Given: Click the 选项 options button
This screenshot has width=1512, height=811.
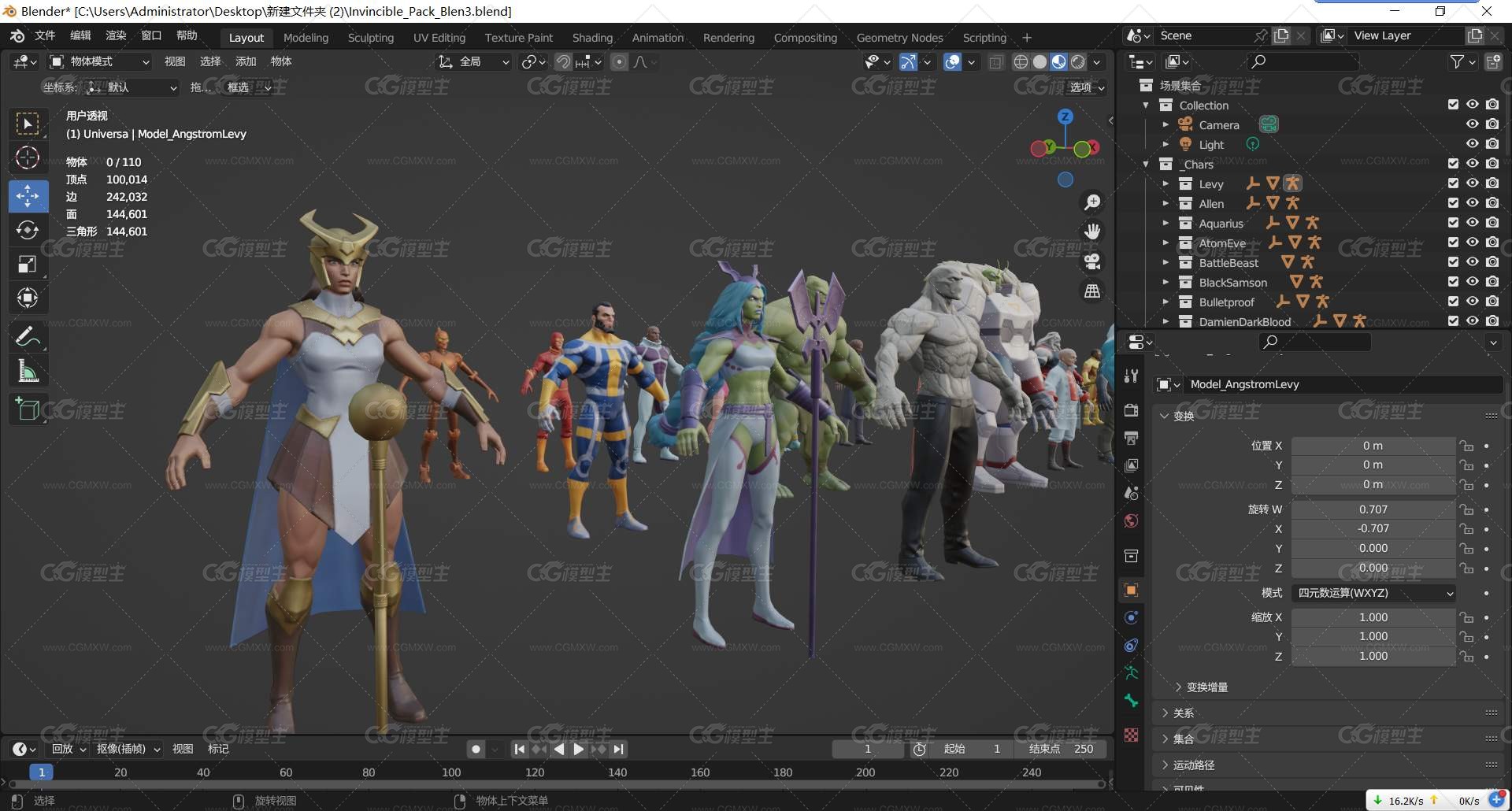Looking at the screenshot, I should 1087,87.
